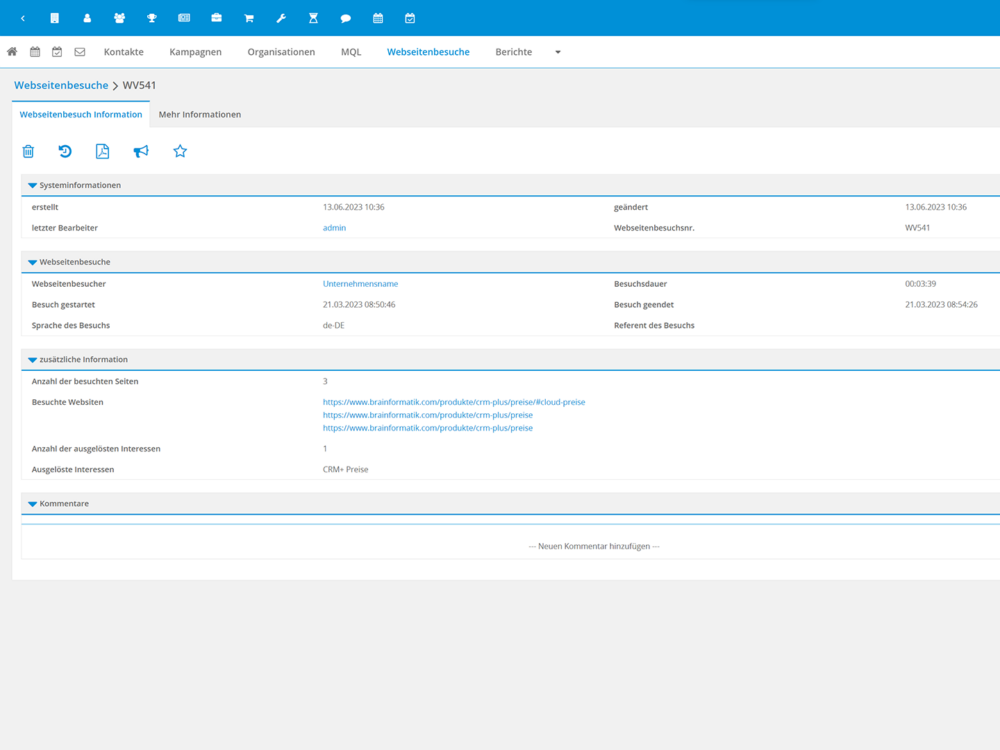Click the speech bubble icon in top bar

point(345,18)
